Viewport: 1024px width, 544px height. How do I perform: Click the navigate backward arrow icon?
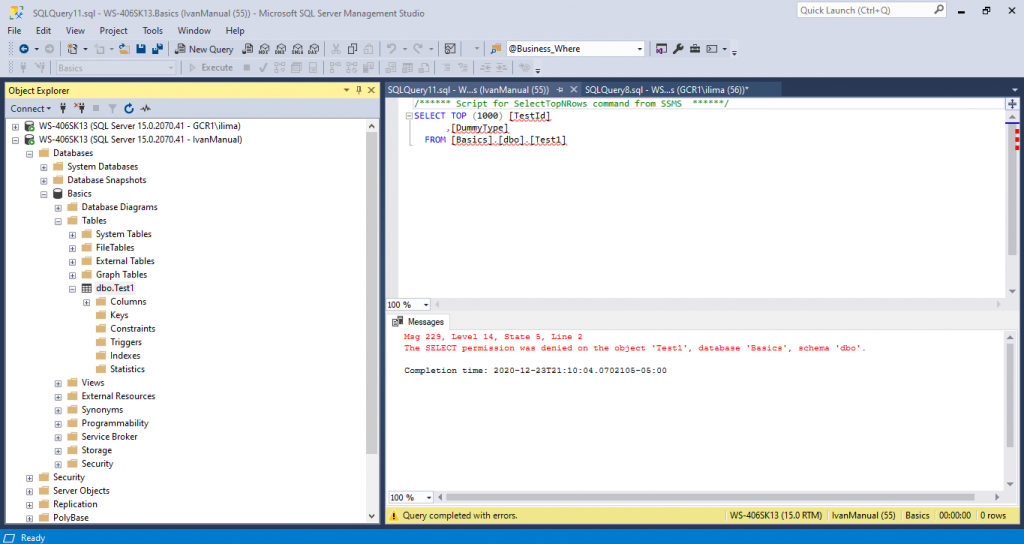click(x=24, y=49)
